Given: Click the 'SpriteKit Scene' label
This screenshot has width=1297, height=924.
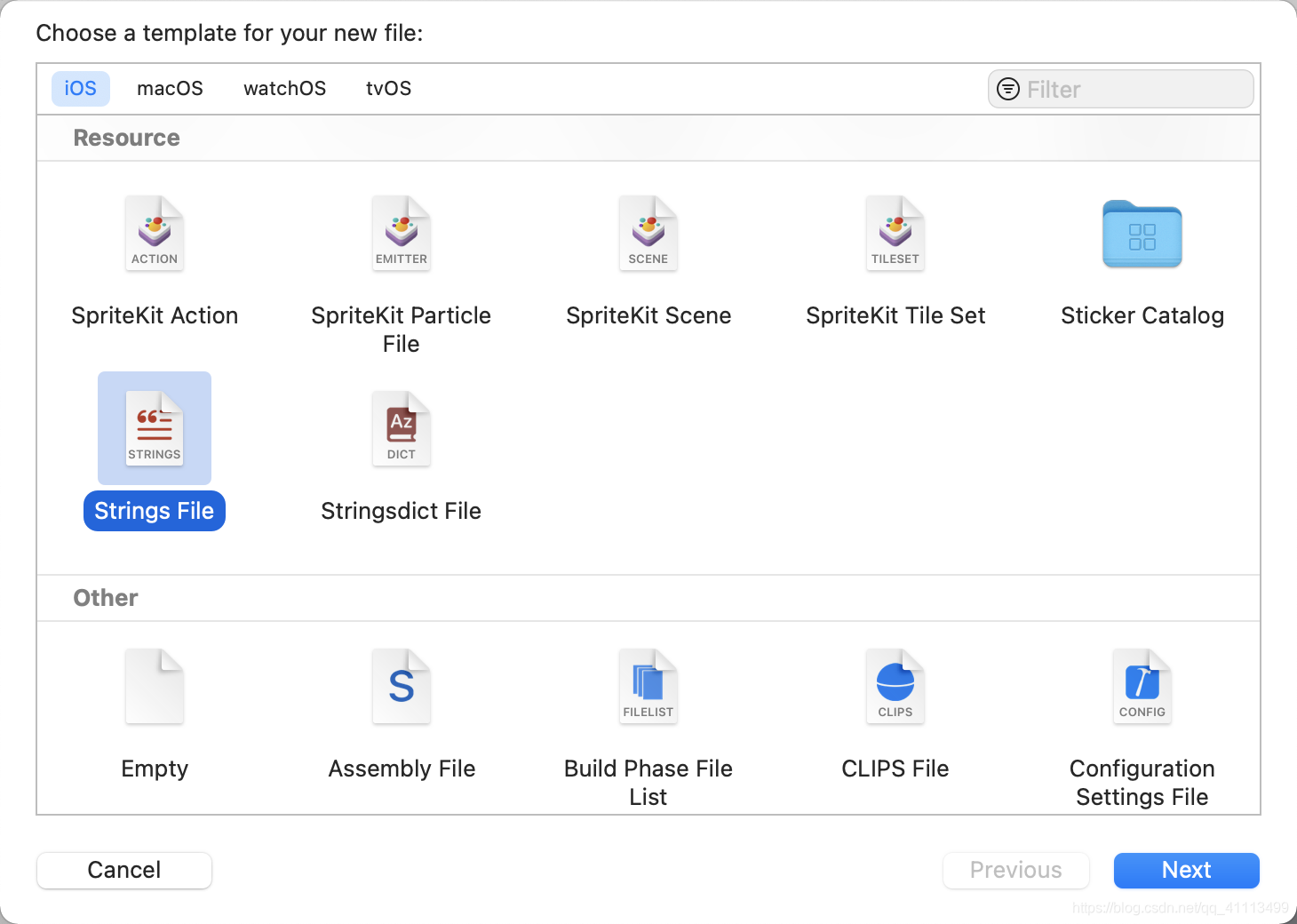Looking at the screenshot, I should pos(648,315).
